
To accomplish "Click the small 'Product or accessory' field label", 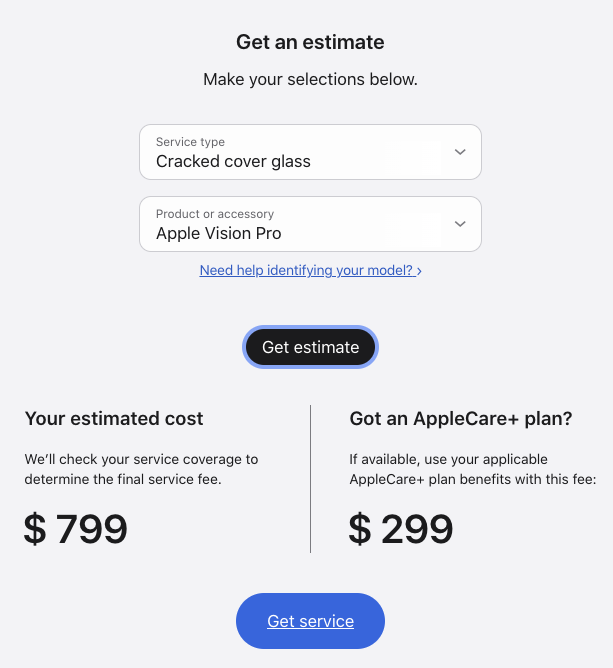I will point(214,214).
